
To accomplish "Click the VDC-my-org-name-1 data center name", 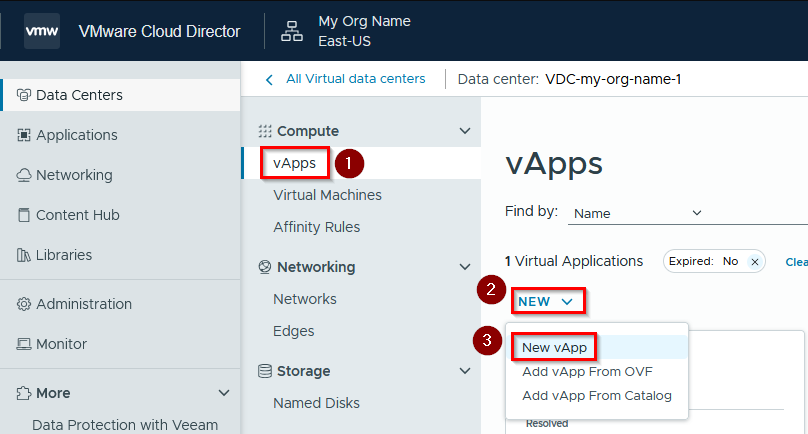I will [613, 79].
